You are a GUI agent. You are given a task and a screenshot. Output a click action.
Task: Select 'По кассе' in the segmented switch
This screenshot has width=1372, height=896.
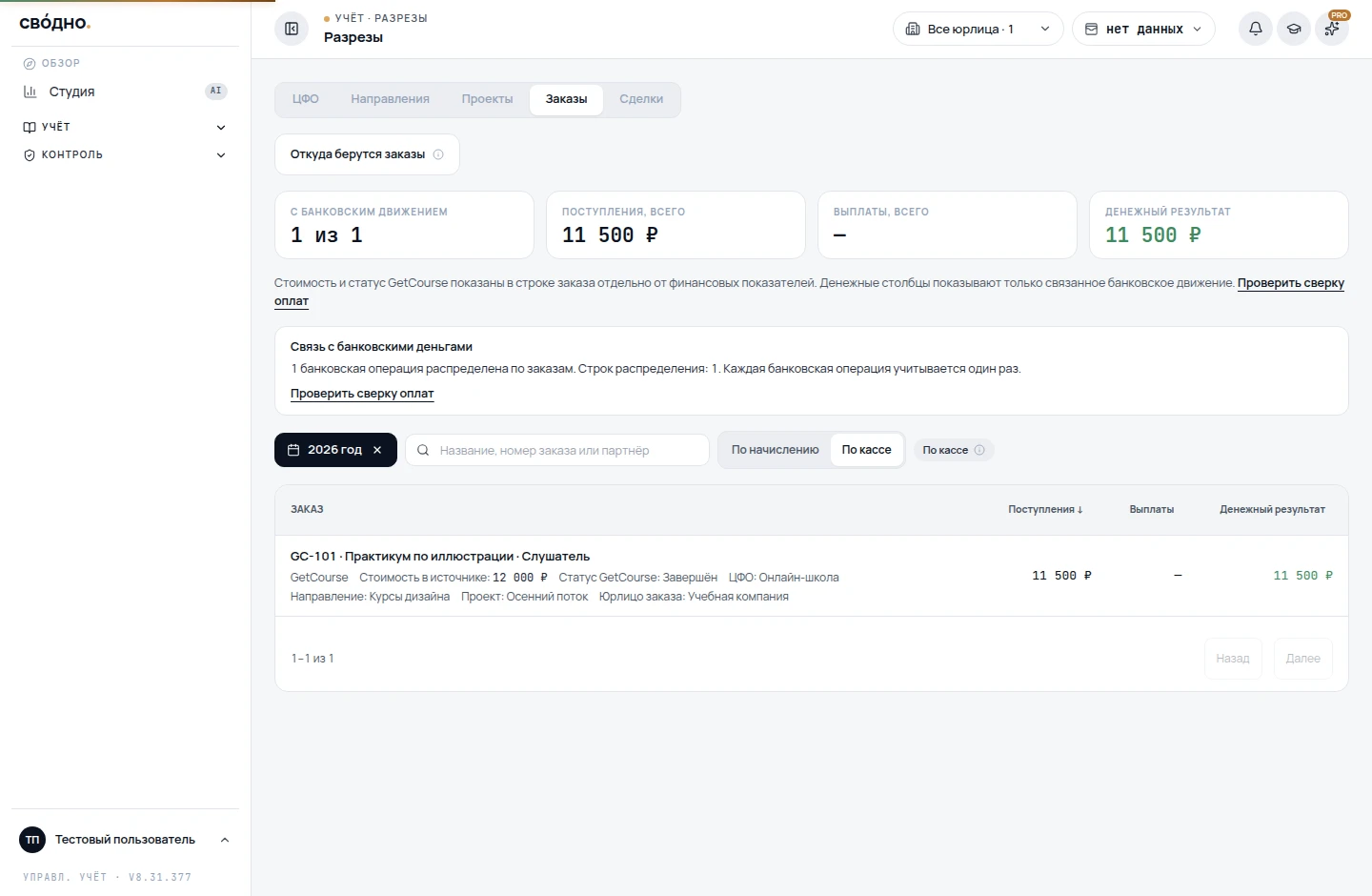pyautogui.click(x=867, y=450)
